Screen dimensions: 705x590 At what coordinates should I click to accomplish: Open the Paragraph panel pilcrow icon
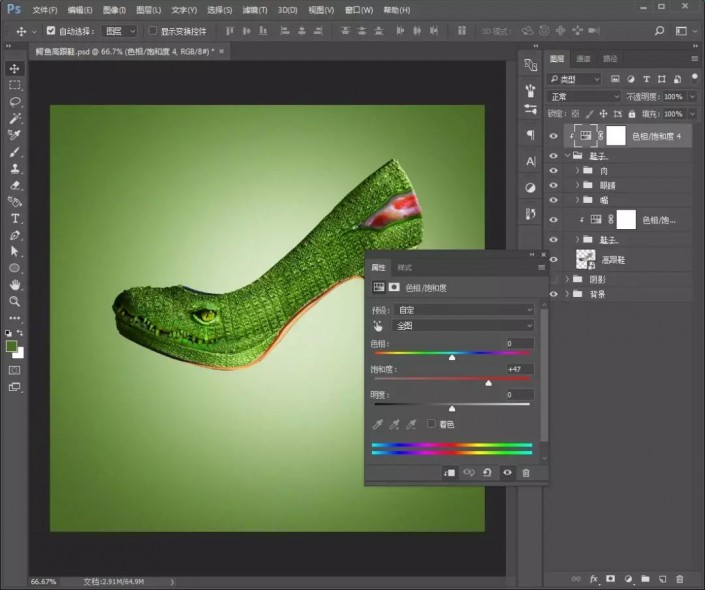pos(531,134)
